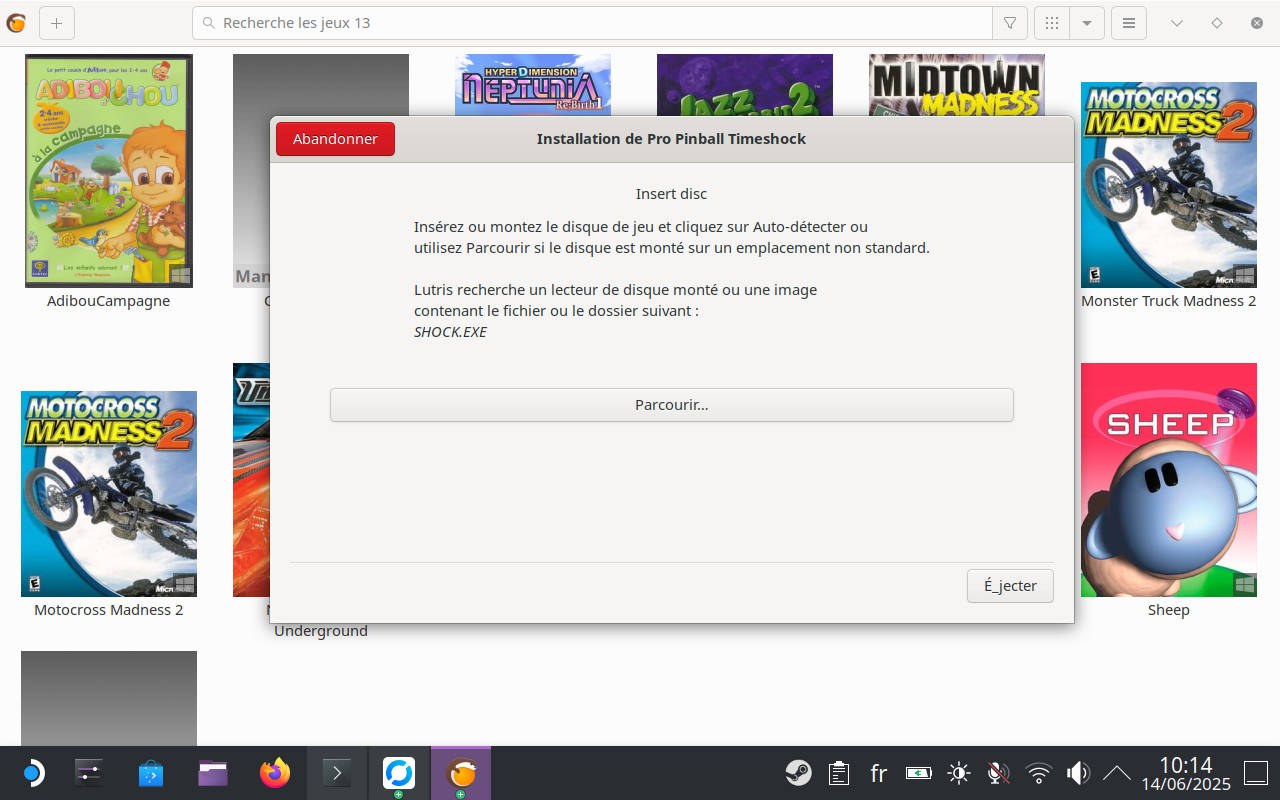Open System Settings from taskbar
The width and height of the screenshot is (1280, 800).
point(89,773)
